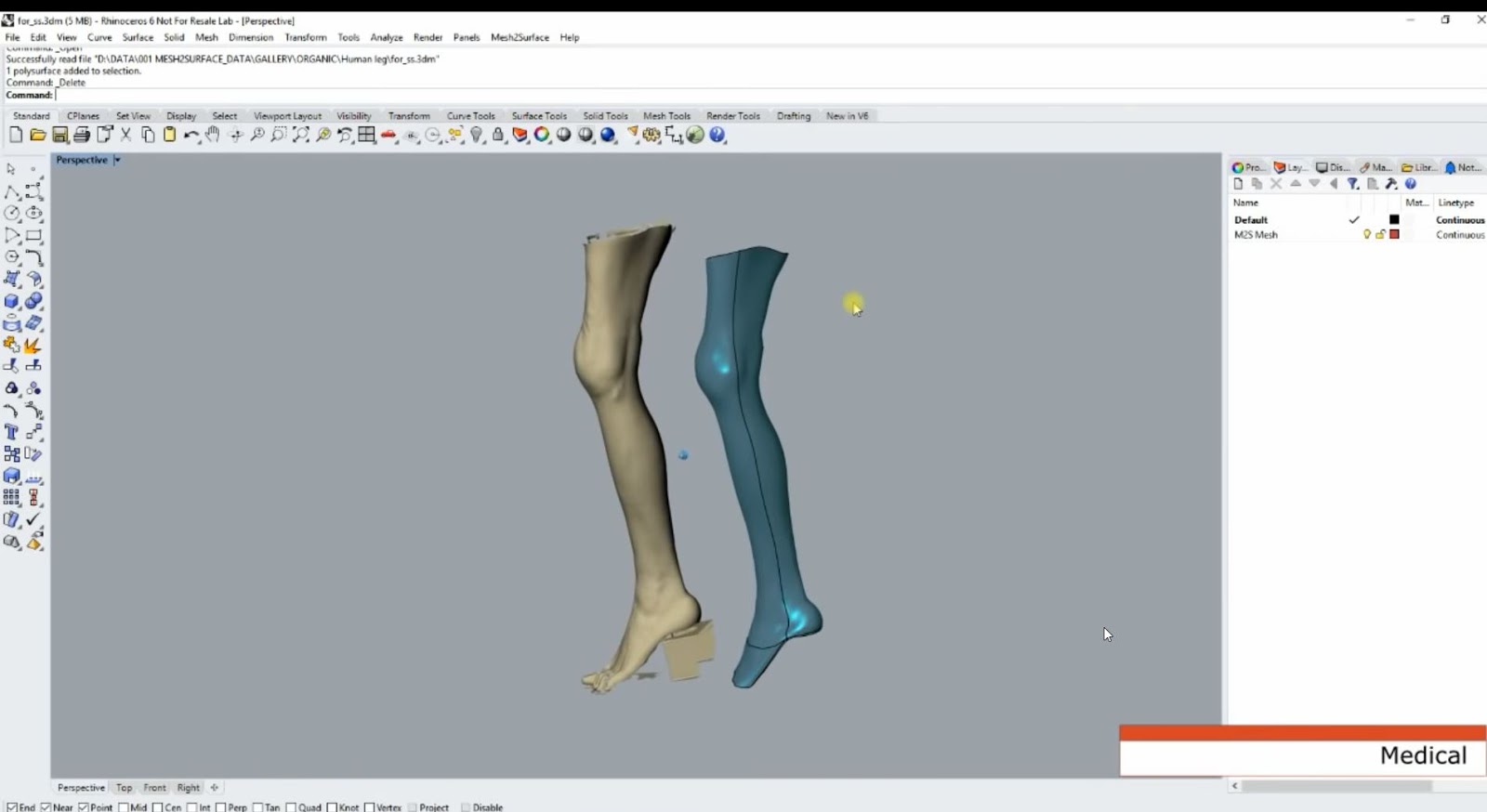
Task: Activate the Pan hand tool
Action: point(213,136)
